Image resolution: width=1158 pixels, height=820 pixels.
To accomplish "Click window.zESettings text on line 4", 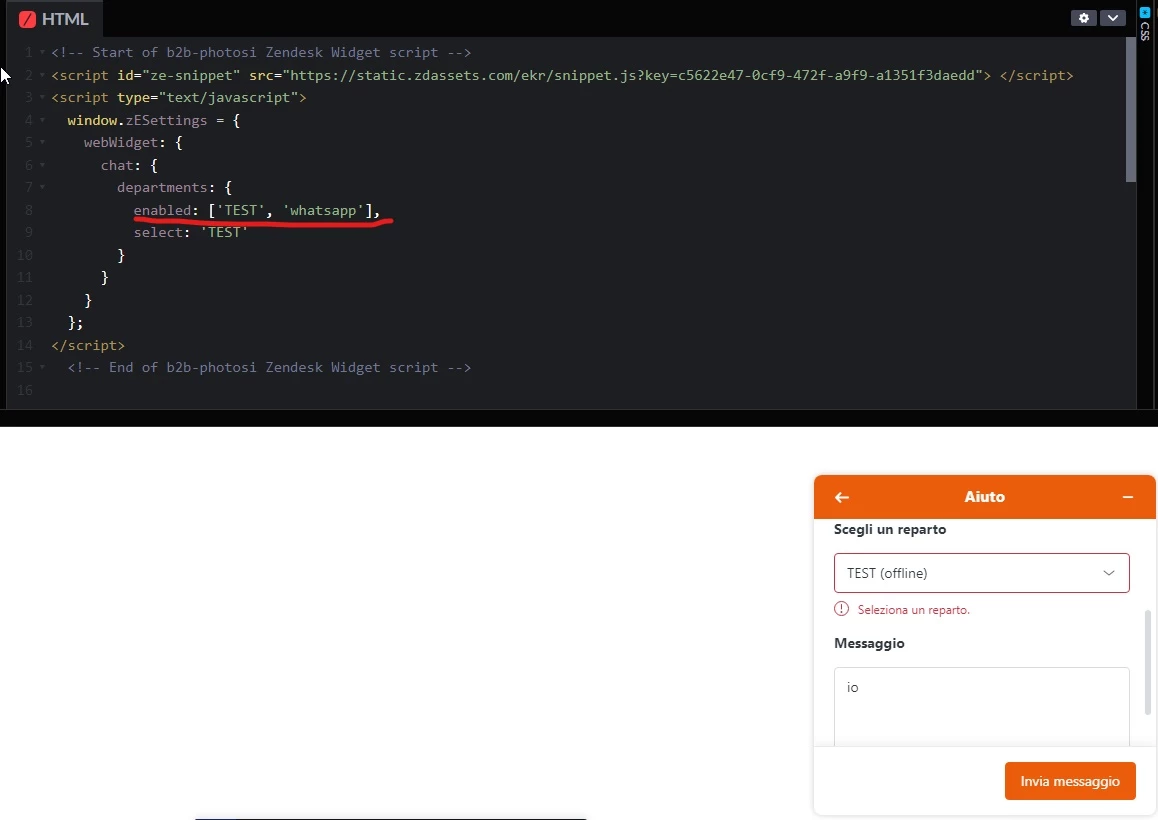I will pyautogui.click(x=137, y=120).
